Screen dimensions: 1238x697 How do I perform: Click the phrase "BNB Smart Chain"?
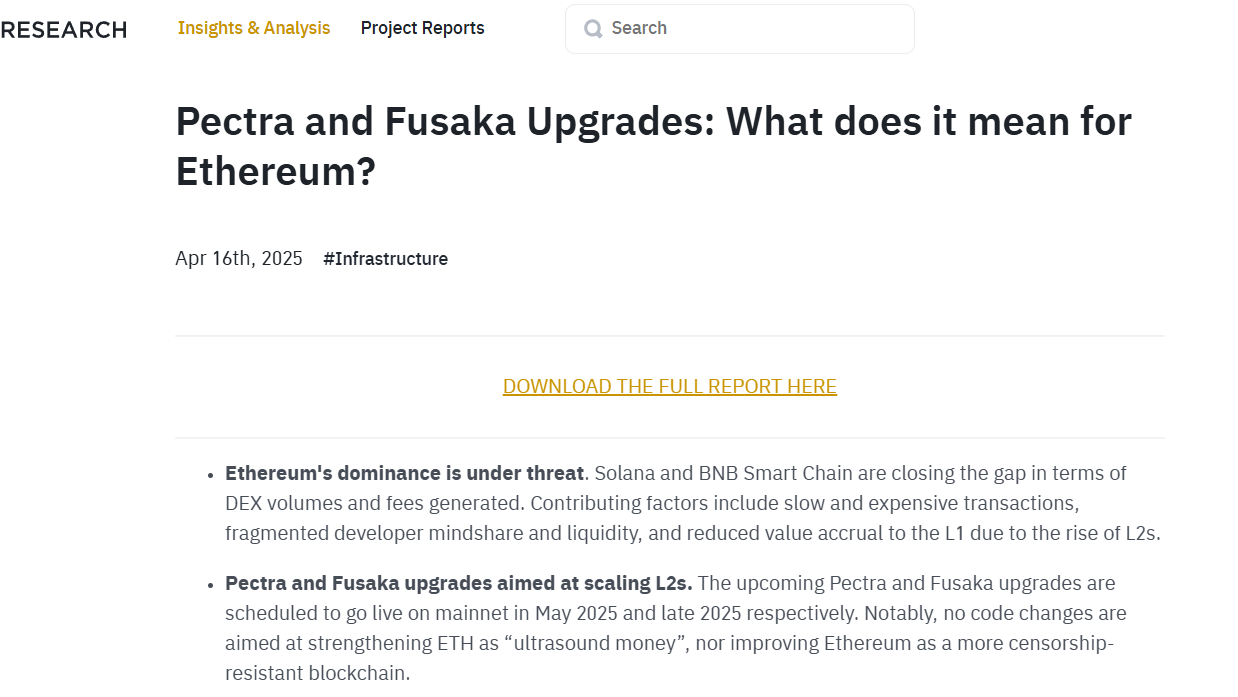tap(762, 473)
